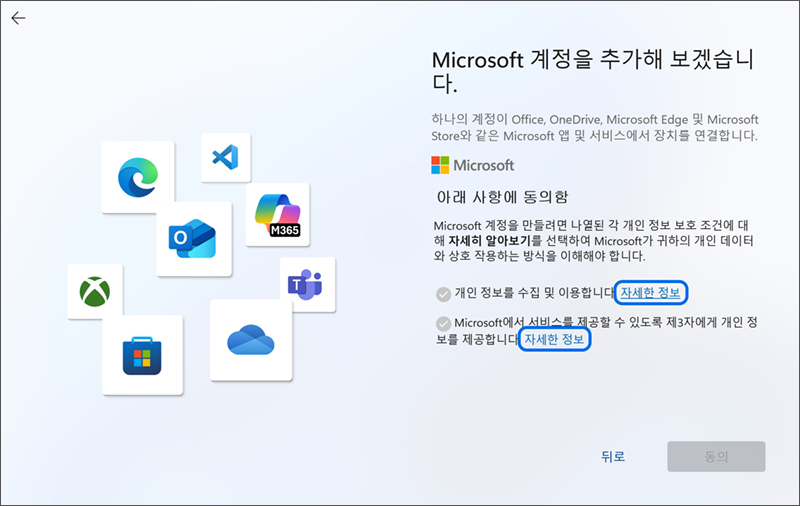
Task: Click the heading Microsoft 계정을 추가해 보겠습니다
Action: click(x=593, y=71)
